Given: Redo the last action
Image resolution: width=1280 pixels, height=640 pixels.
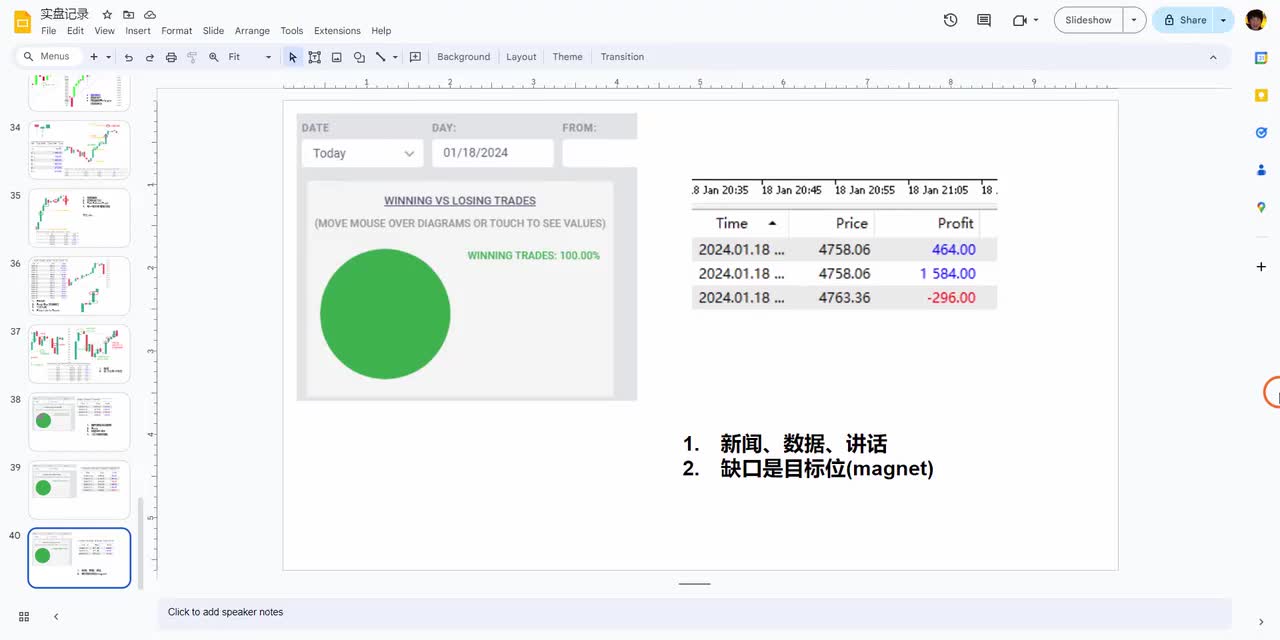Looking at the screenshot, I should pos(150,57).
